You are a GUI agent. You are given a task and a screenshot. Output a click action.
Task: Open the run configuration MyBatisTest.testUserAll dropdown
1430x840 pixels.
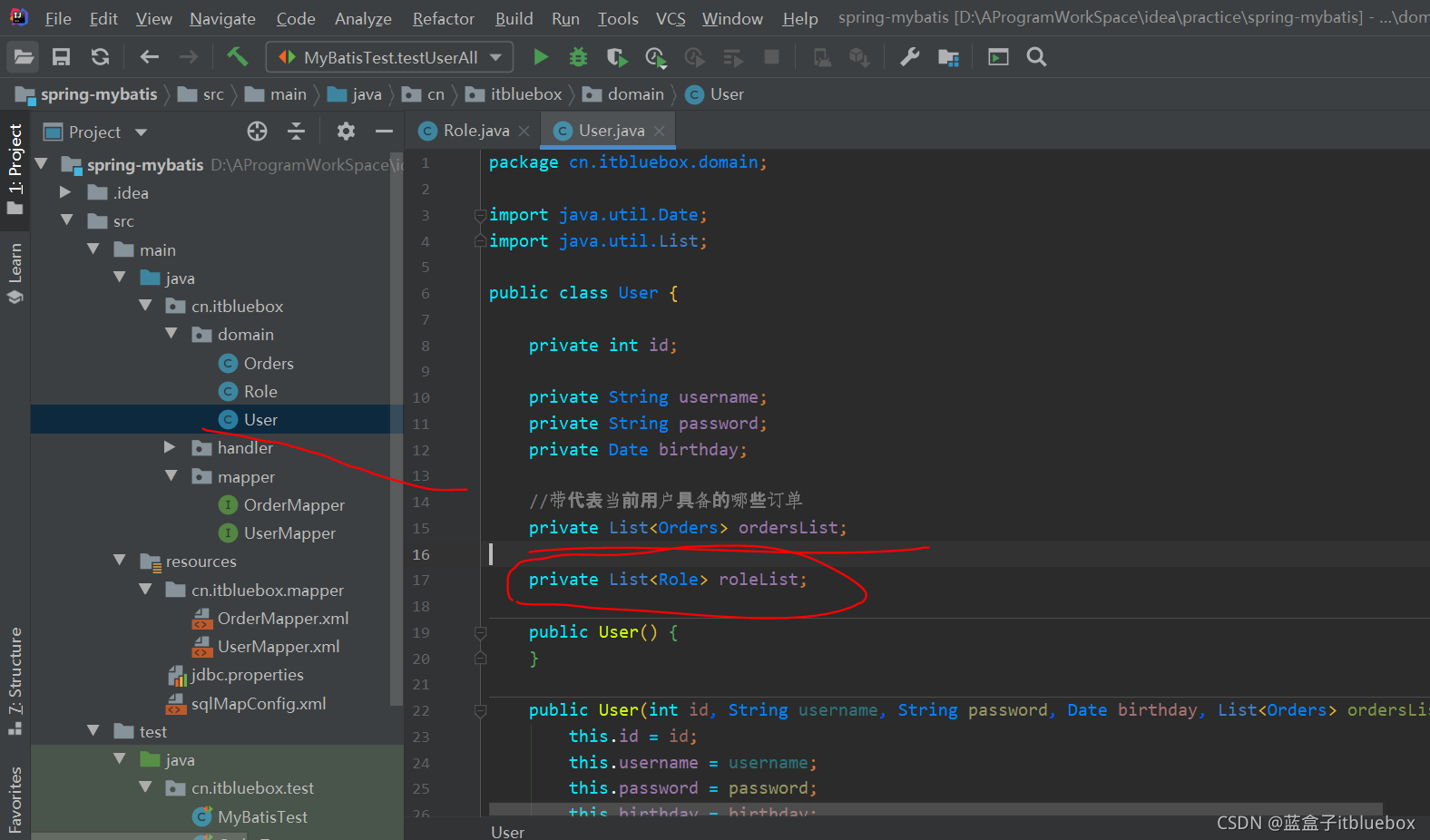click(x=389, y=57)
